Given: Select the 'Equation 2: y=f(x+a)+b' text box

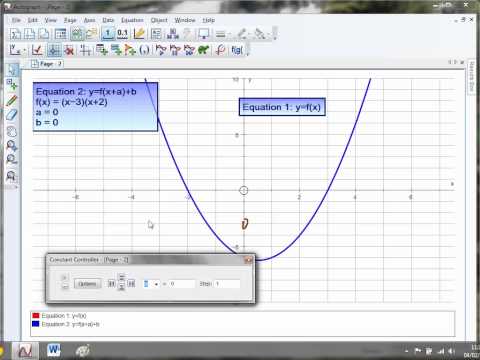Looking at the screenshot, I should (95, 107).
